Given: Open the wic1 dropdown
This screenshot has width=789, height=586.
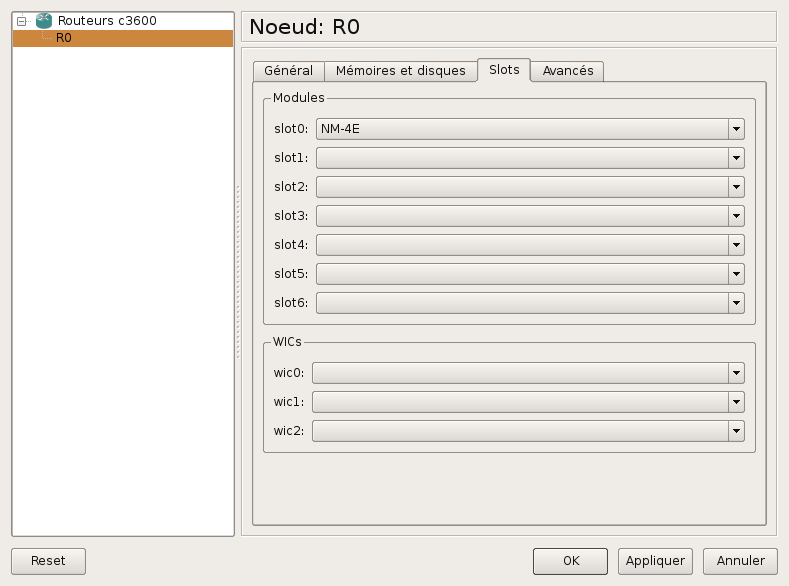Looking at the screenshot, I should coord(528,402).
